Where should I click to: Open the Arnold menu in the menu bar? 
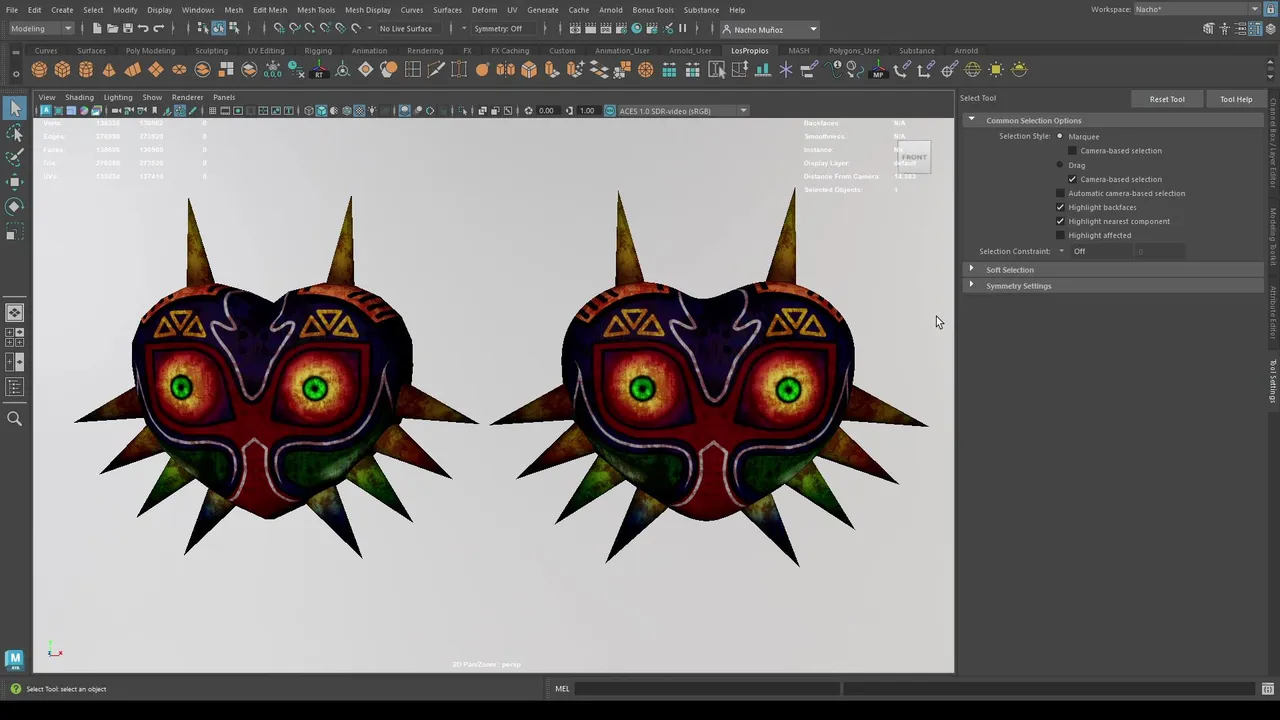coord(611,10)
